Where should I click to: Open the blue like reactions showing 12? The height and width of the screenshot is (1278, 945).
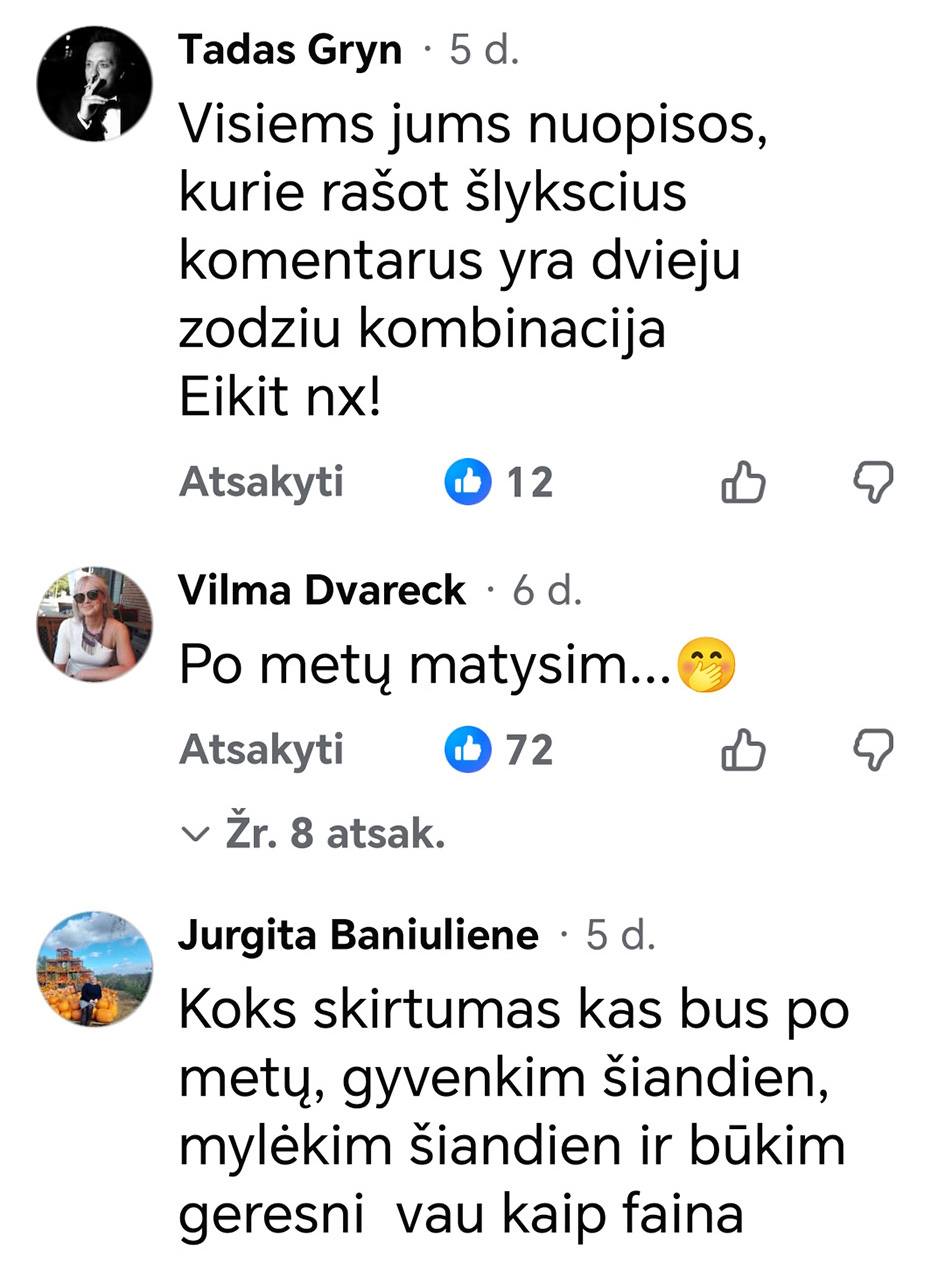point(498,484)
